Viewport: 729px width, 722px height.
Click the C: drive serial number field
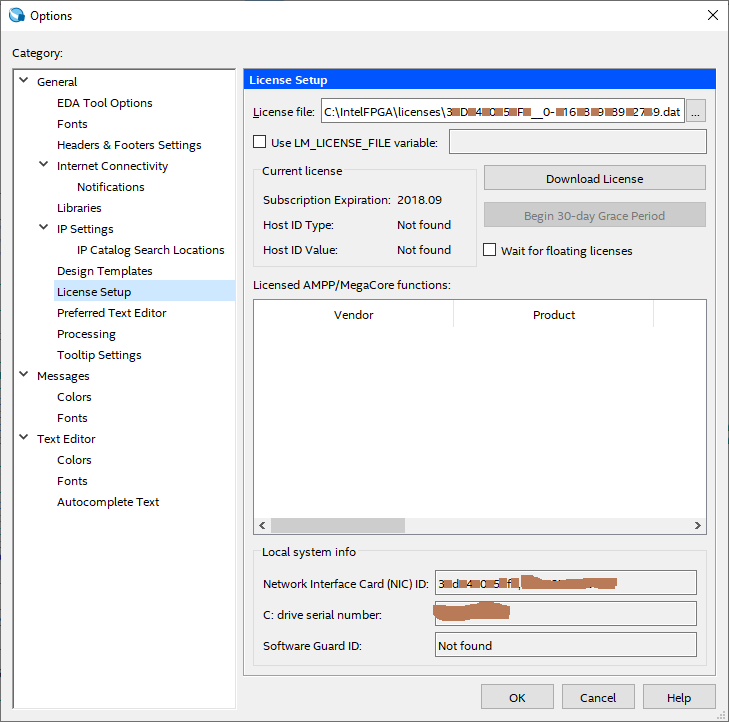tap(566, 614)
